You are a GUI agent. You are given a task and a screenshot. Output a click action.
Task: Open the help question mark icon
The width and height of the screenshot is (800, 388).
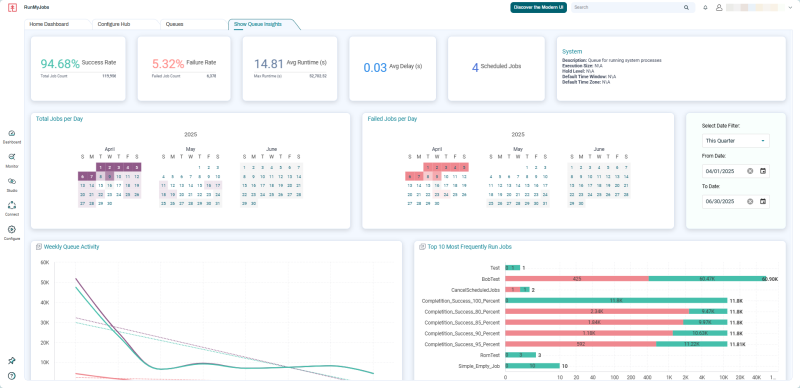pos(12,376)
